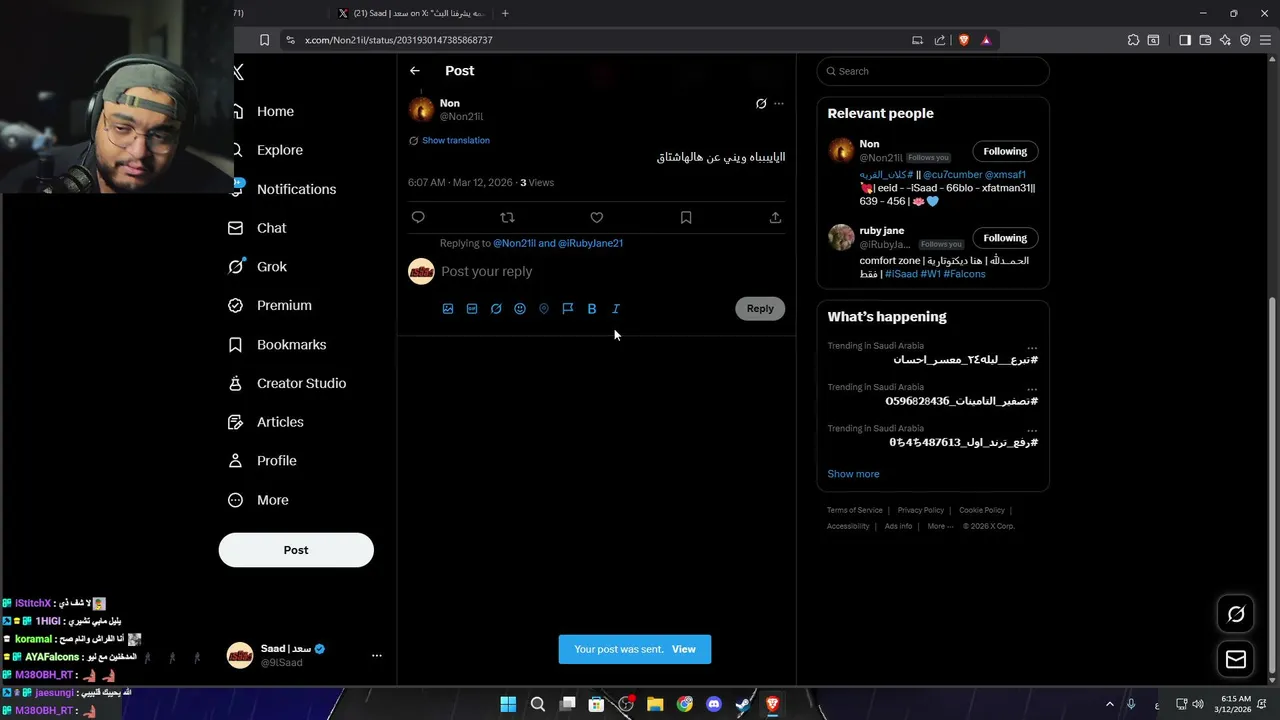Click the browser address bar URL

pos(399,40)
